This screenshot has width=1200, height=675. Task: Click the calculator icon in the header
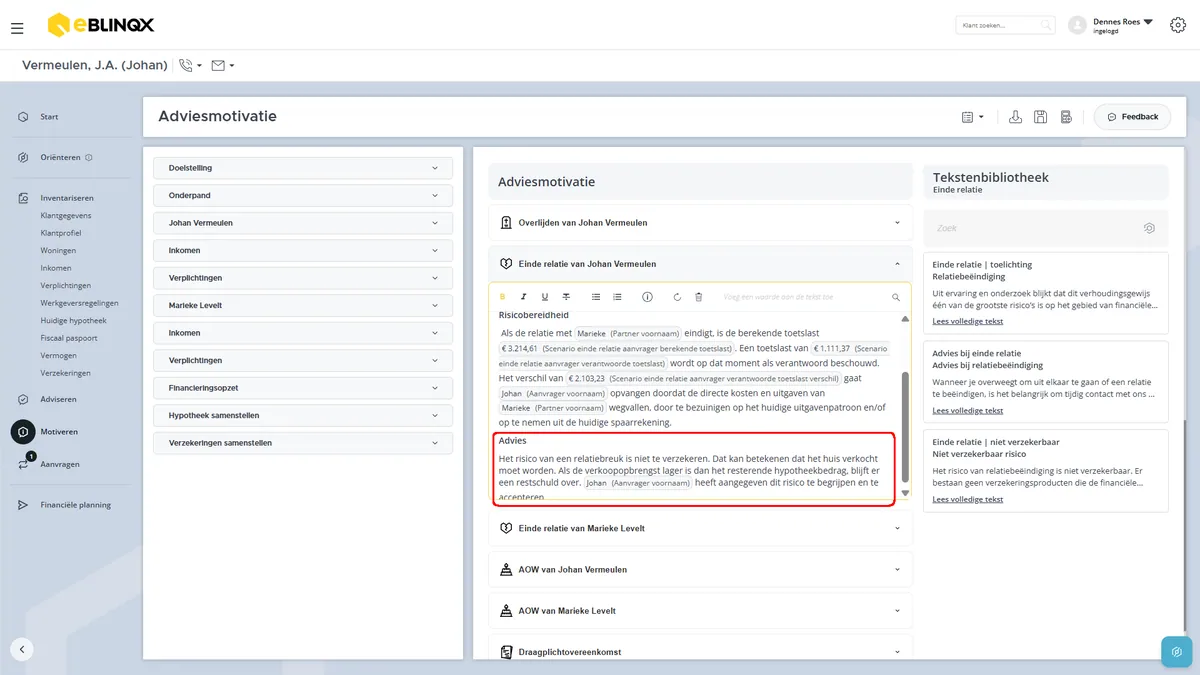click(1066, 117)
